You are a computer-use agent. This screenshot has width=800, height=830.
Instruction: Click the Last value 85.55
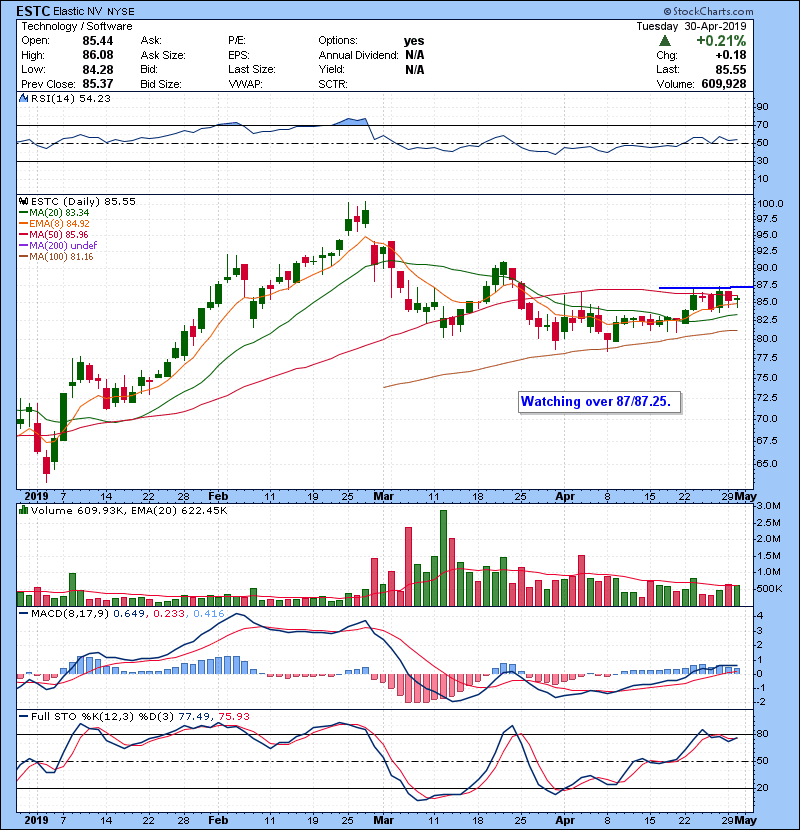(x=731, y=69)
